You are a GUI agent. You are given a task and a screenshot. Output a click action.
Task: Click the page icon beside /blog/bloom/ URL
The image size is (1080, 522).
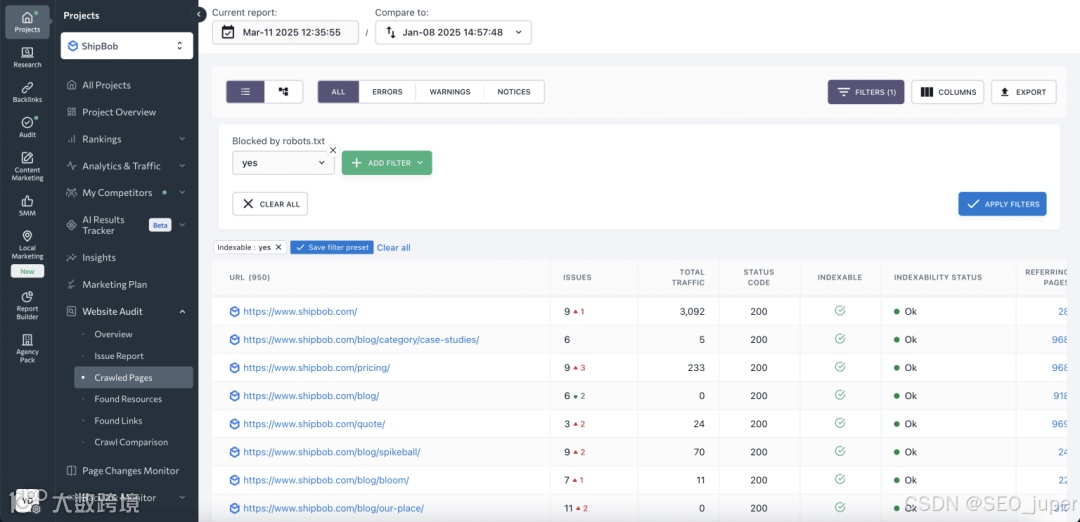click(234, 480)
